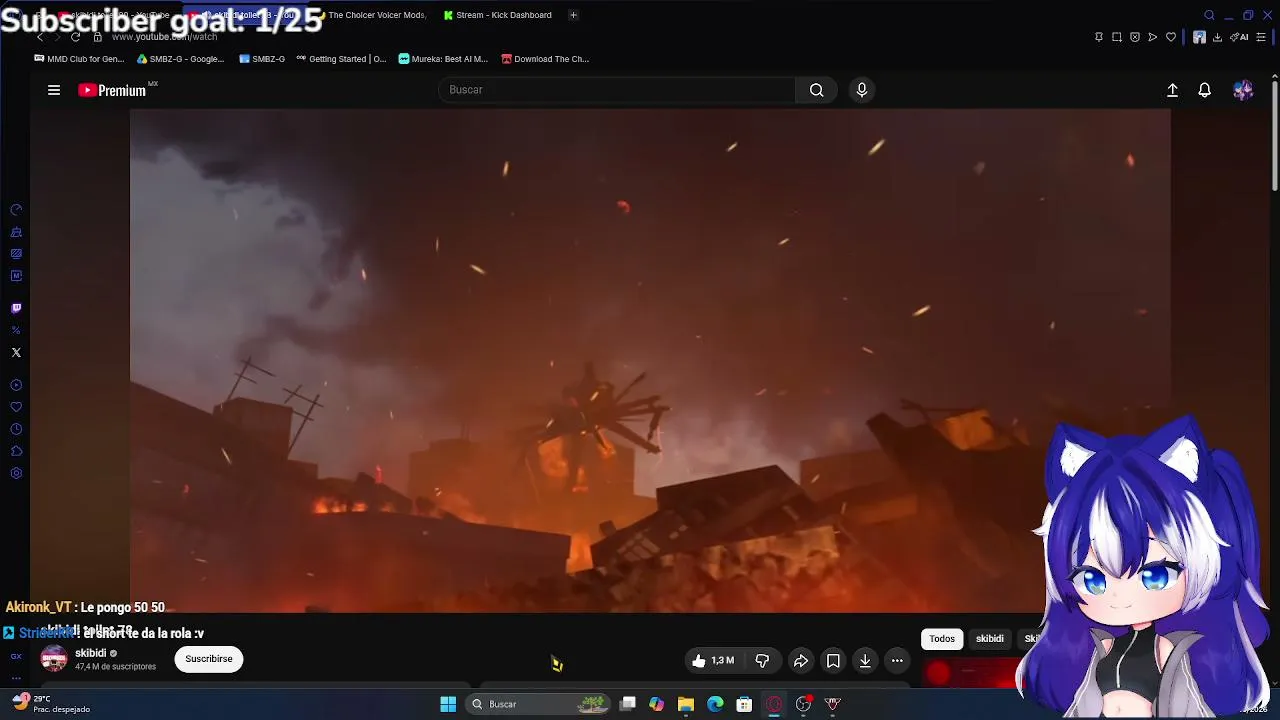Open the Copilot taskbar icon
This screenshot has height=720, width=1280.
click(x=656, y=704)
